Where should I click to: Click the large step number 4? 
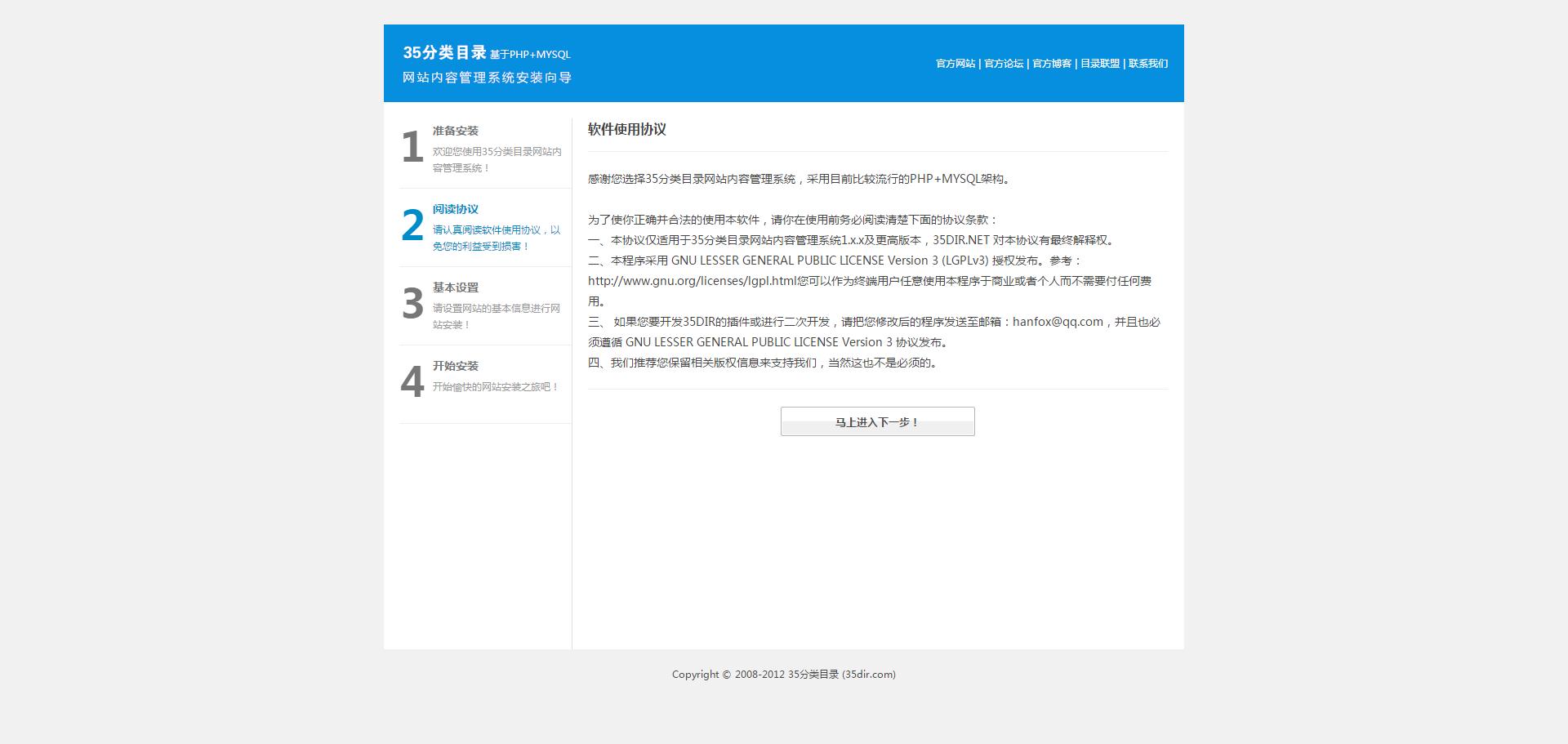[412, 383]
